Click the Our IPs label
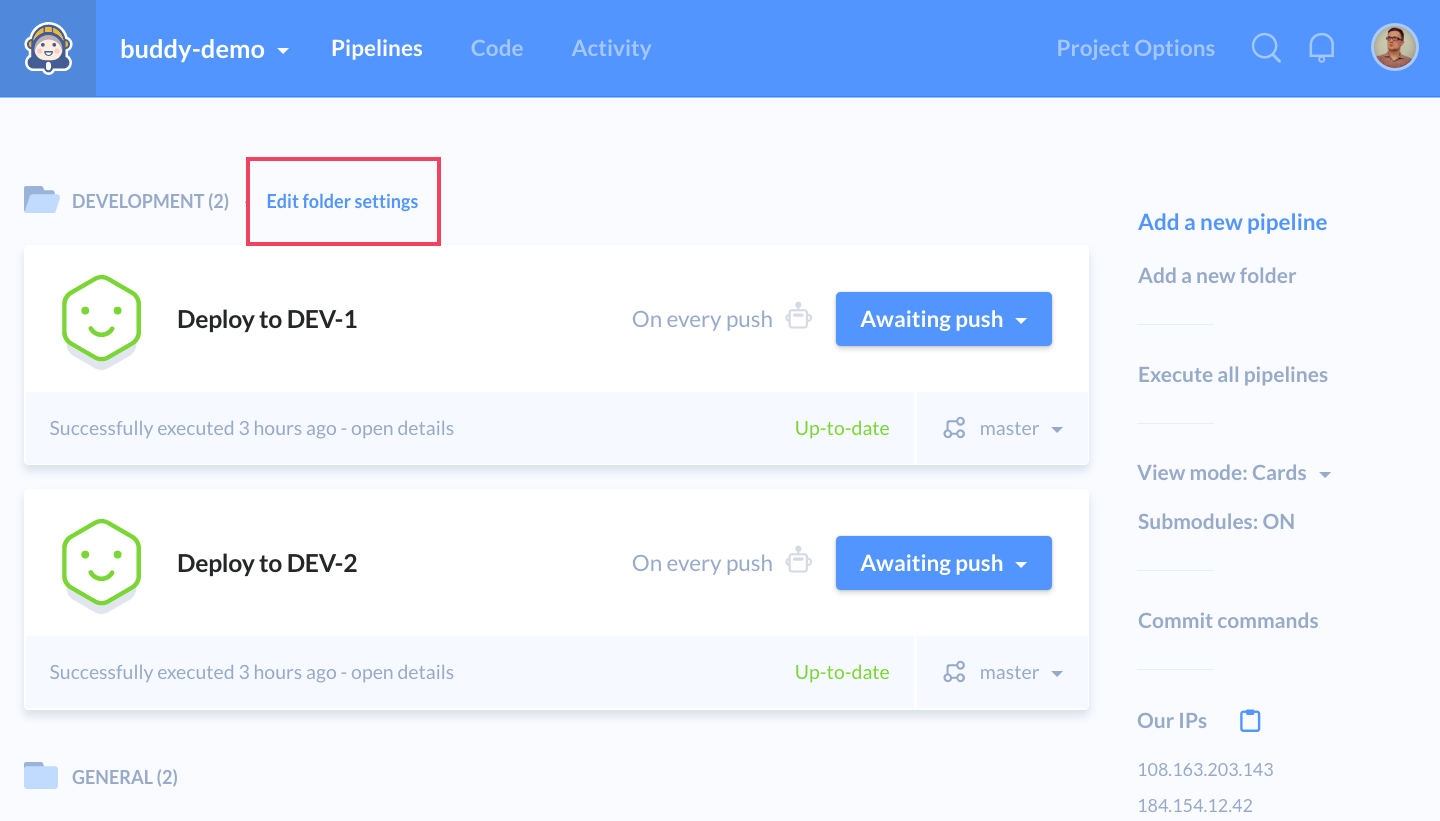The width and height of the screenshot is (1440, 821). (1172, 720)
